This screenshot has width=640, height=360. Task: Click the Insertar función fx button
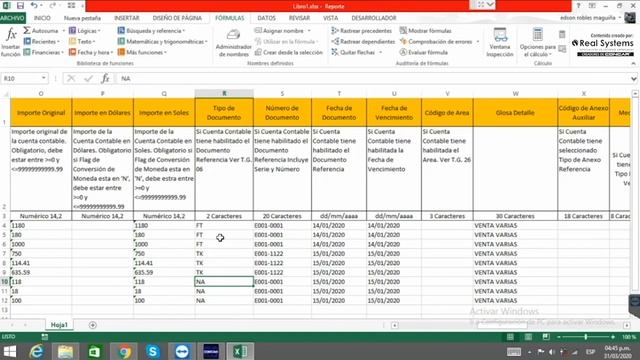(x=11, y=42)
